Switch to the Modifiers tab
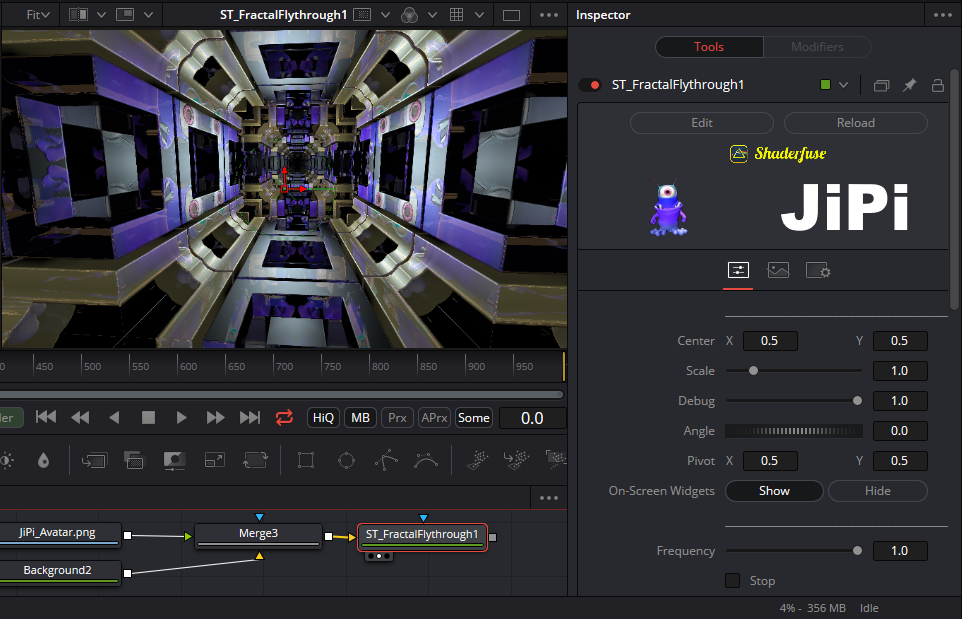962x619 pixels. tap(817, 47)
